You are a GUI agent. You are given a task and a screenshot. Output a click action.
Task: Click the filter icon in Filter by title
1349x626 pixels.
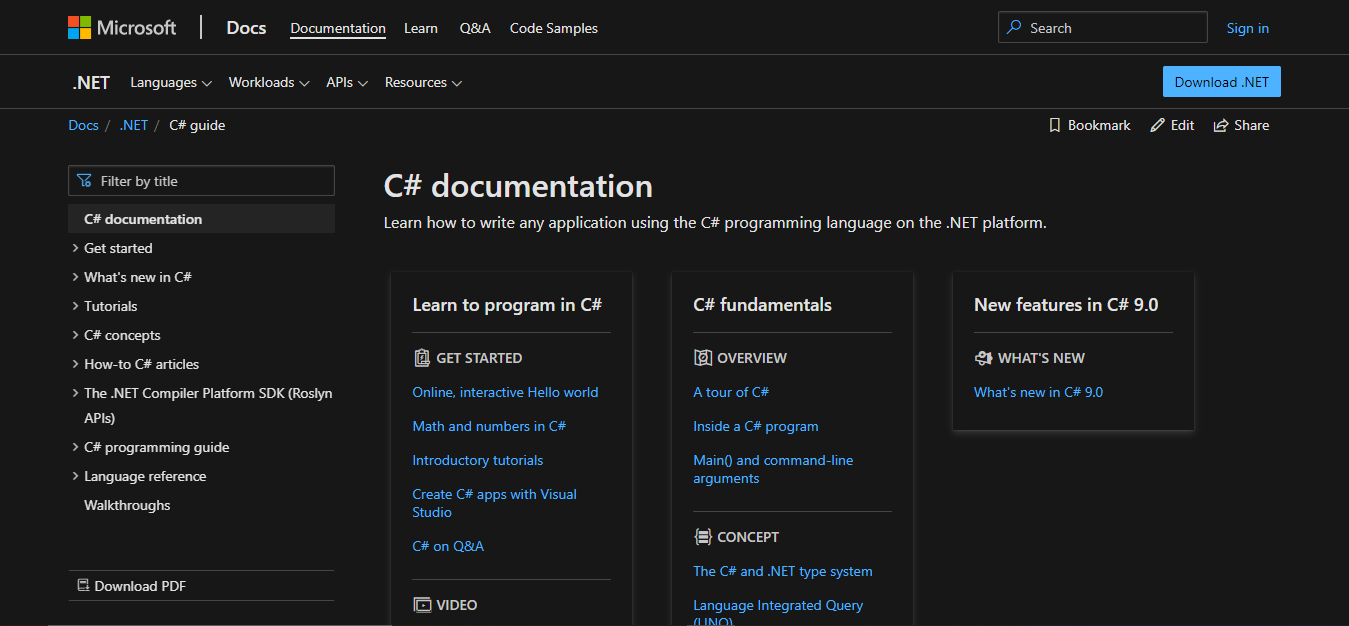(x=85, y=181)
